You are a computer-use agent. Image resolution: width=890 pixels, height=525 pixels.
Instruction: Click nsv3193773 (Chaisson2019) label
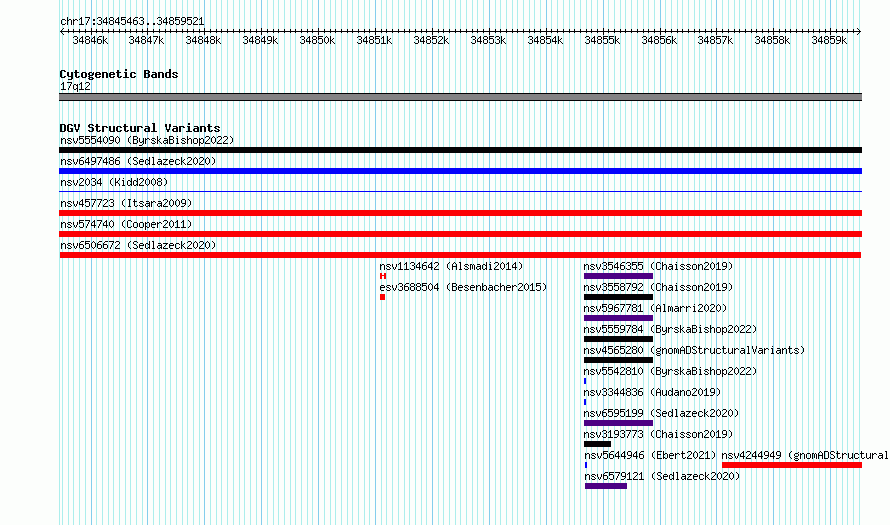pos(658,434)
